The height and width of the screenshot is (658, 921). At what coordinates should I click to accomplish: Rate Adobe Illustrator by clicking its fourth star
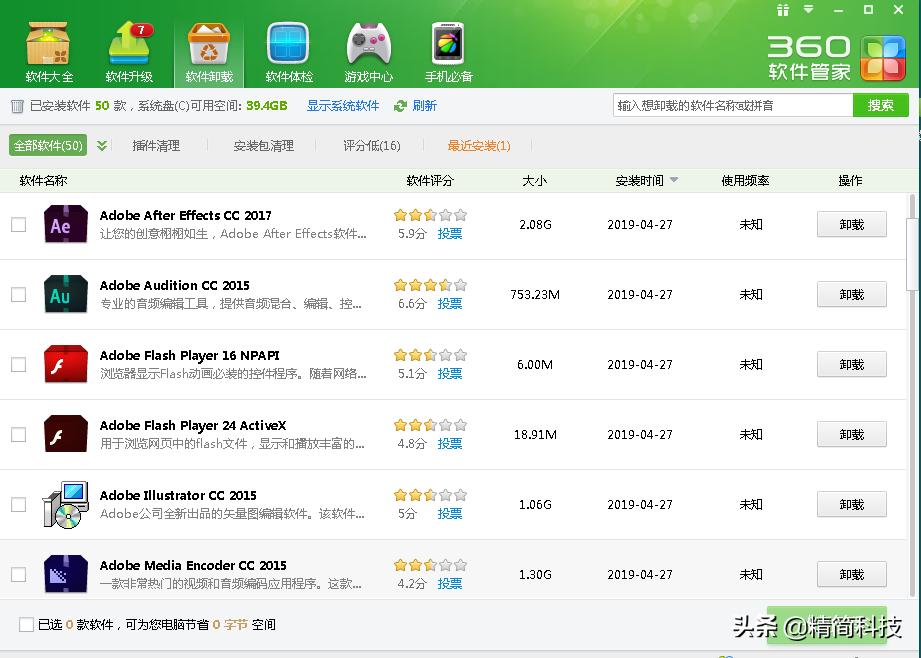pos(445,494)
